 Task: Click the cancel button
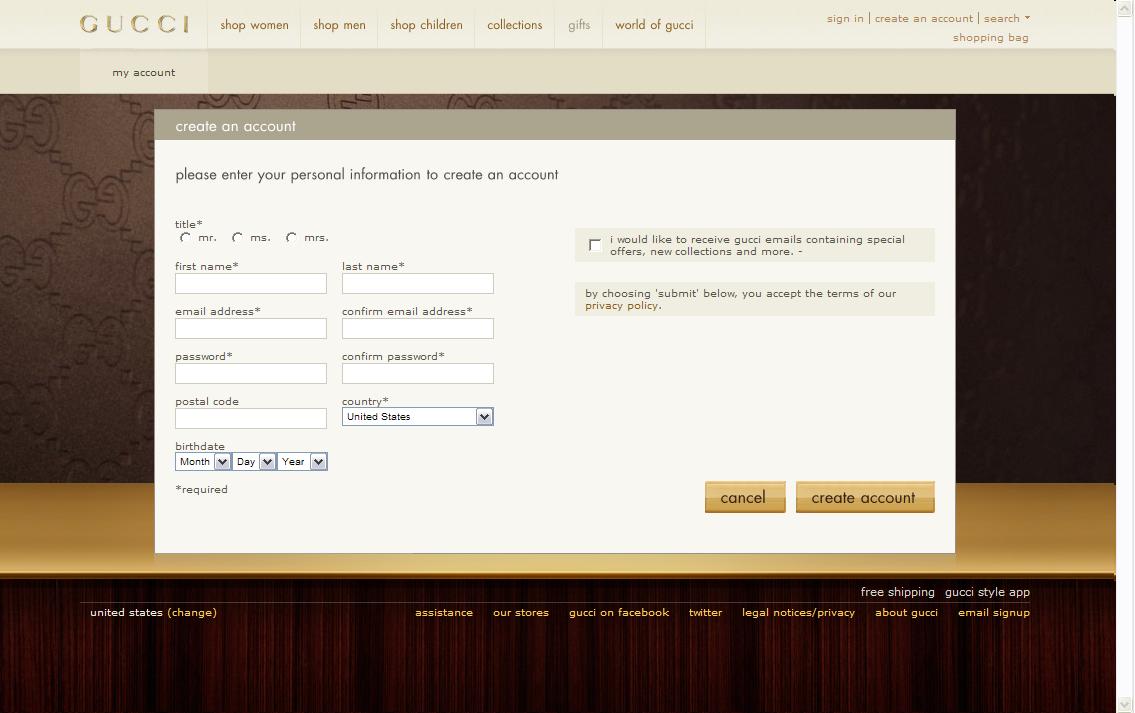(745, 497)
